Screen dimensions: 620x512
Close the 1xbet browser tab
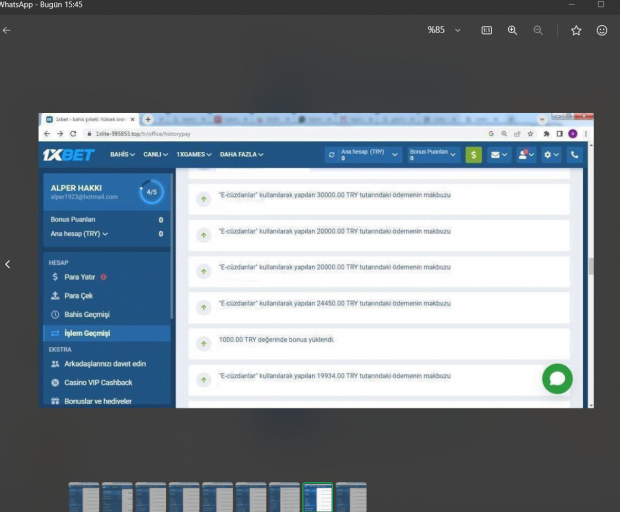[132, 119]
